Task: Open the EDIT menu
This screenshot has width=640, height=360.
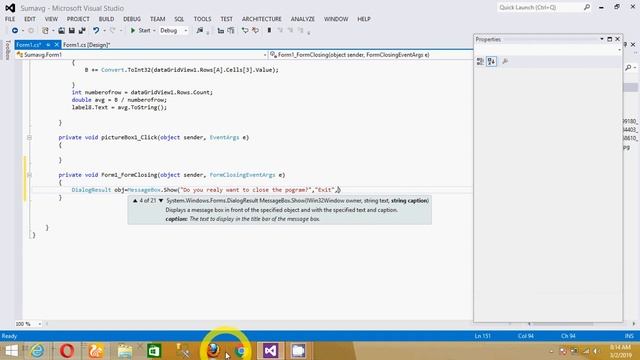Action: tap(30, 19)
